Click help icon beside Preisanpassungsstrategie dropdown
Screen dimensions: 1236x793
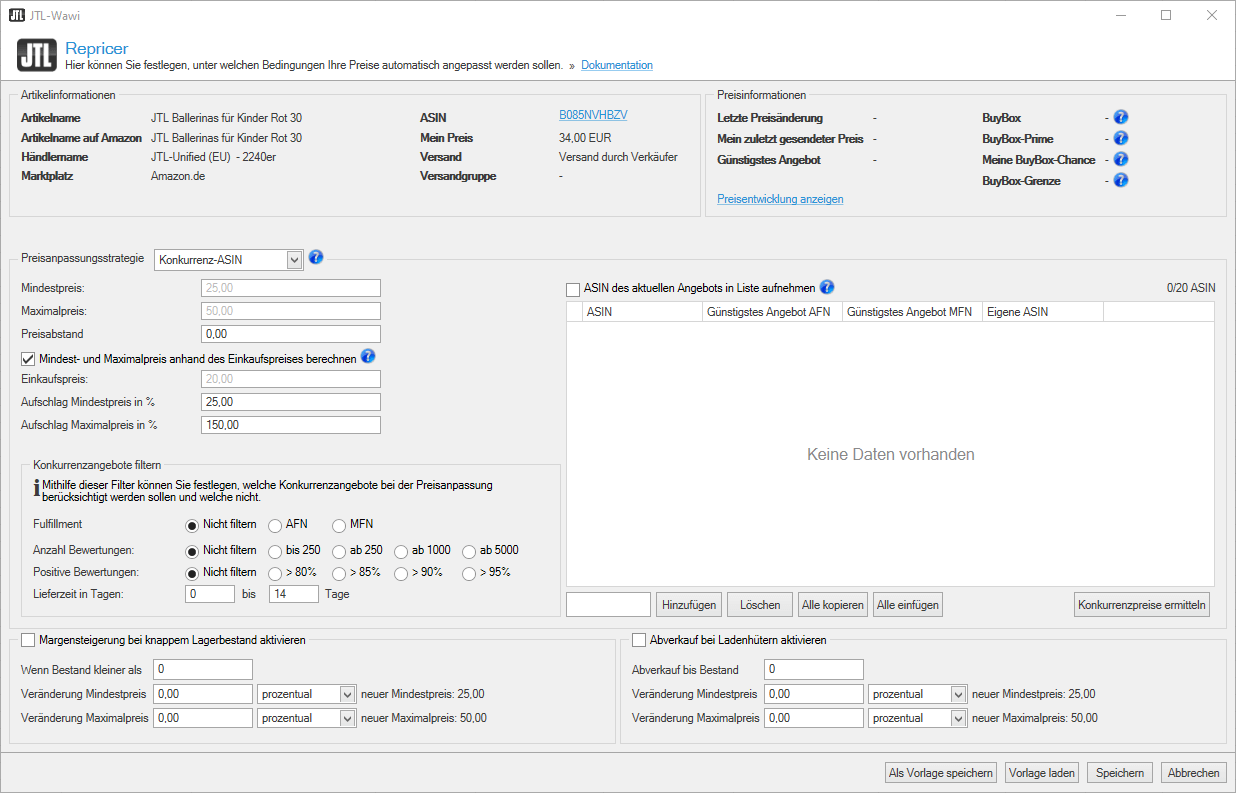click(x=316, y=258)
